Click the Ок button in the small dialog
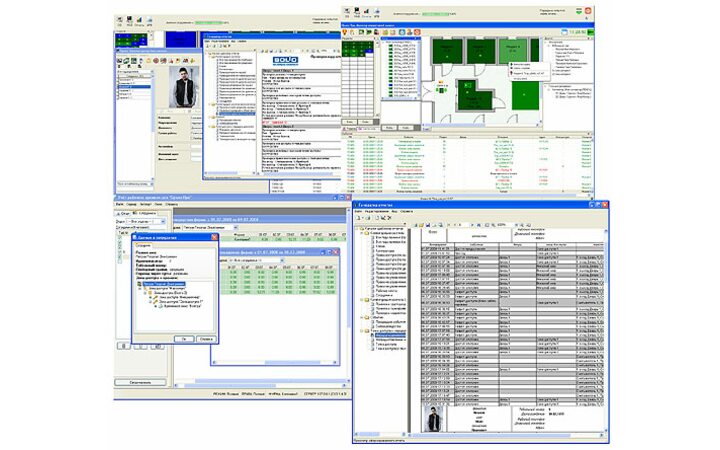This screenshot has height=450, width=720. 186,340
